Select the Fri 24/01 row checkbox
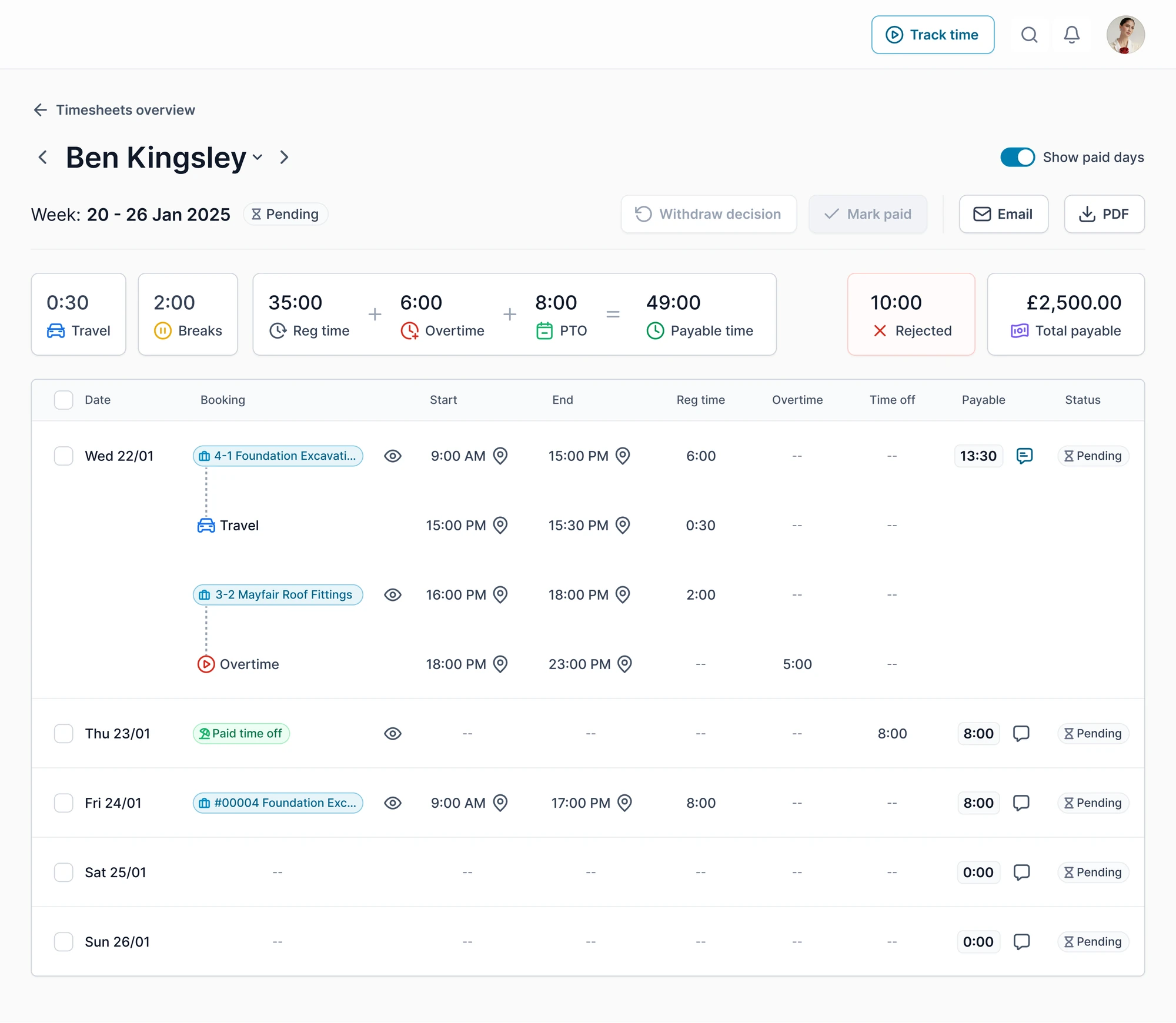This screenshot has height=1023, width=1176. pyautogui.click(x=64, y=803)
